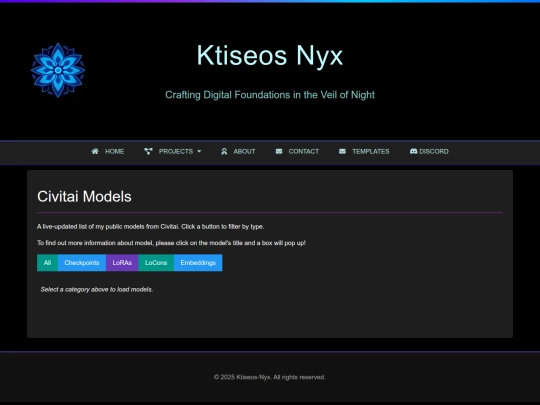Show only LoCons models

tap(156, 263)
